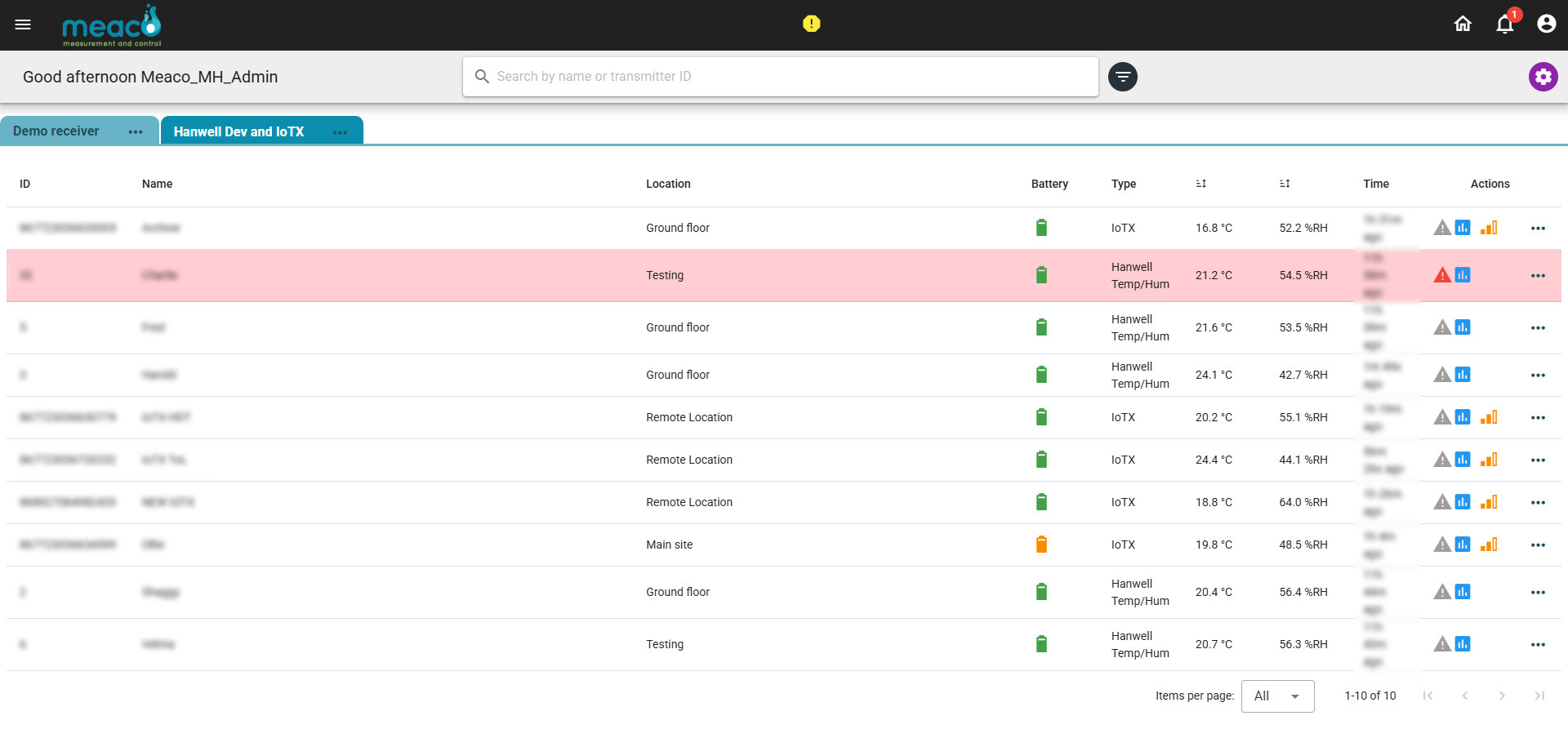Open more actions for 19.8 °C row
This screenshot has height=738, width=1568.
pos(1538,545)
